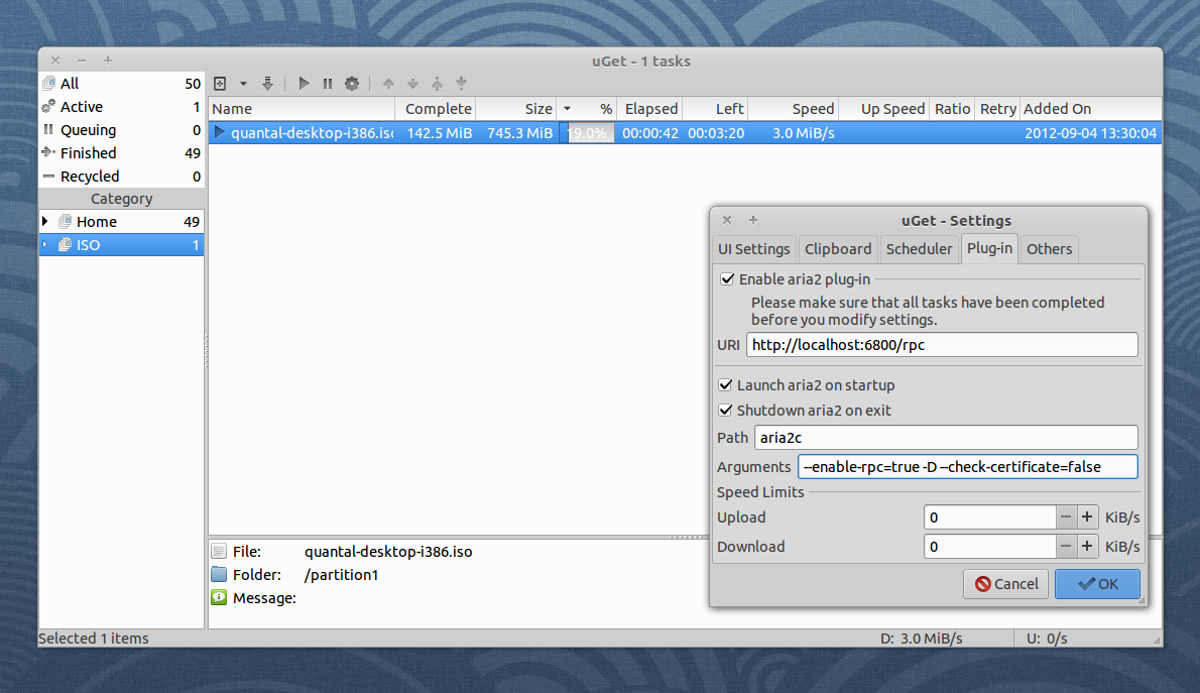Click the move down arrow icon
Screen dimensions: 1200x693
[x=413, y=84]
